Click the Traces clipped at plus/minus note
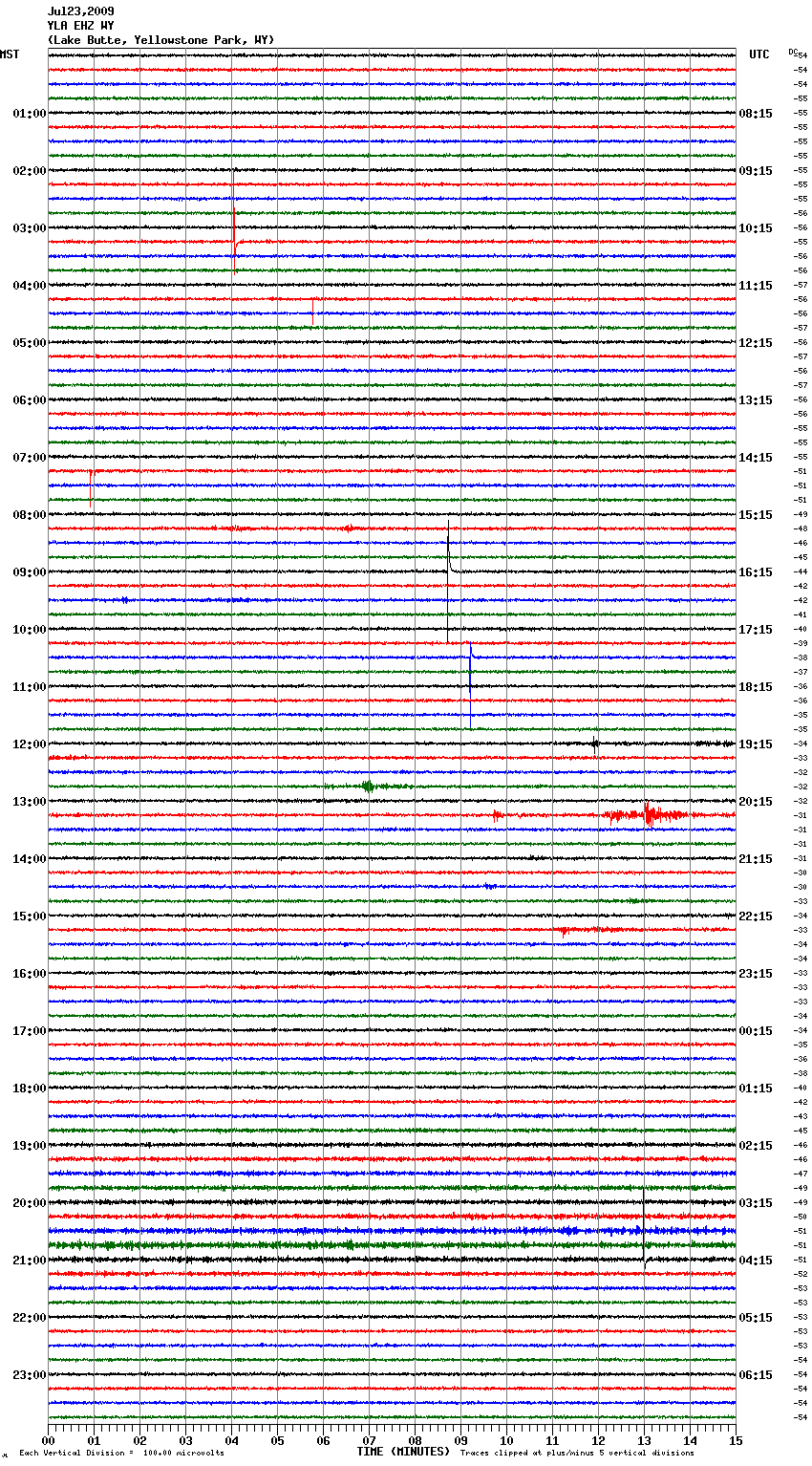812x1466 pixels. click(577, 1454)
